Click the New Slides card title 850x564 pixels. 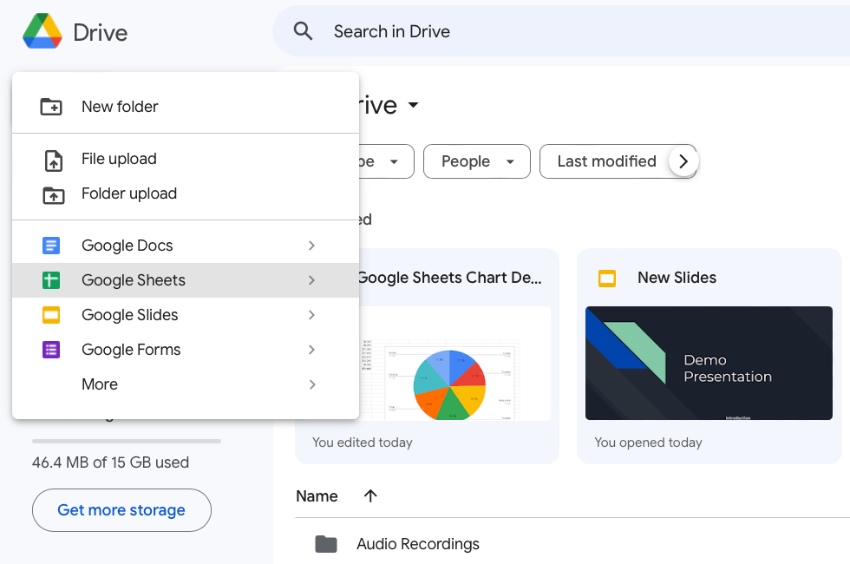[x=677, y=278]
